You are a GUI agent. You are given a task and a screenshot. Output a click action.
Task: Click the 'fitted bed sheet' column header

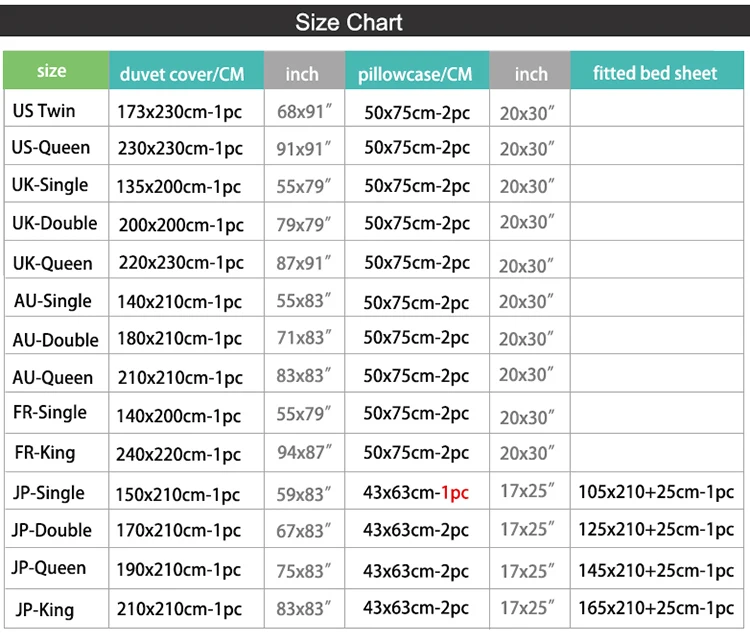coord(655,73)
